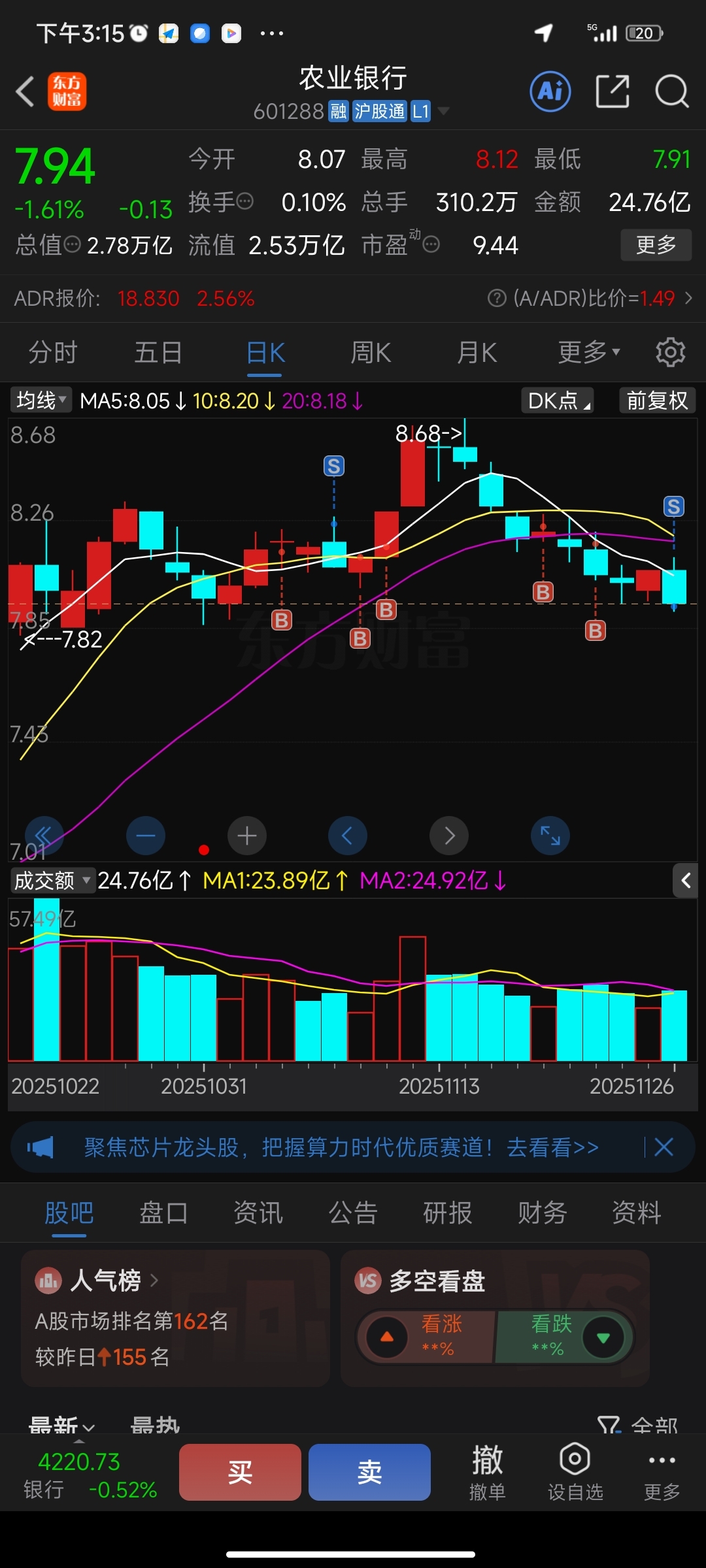
Task: Collapse the volume panel side arrow
Action: pyautogui.click(x=686, y=881)
